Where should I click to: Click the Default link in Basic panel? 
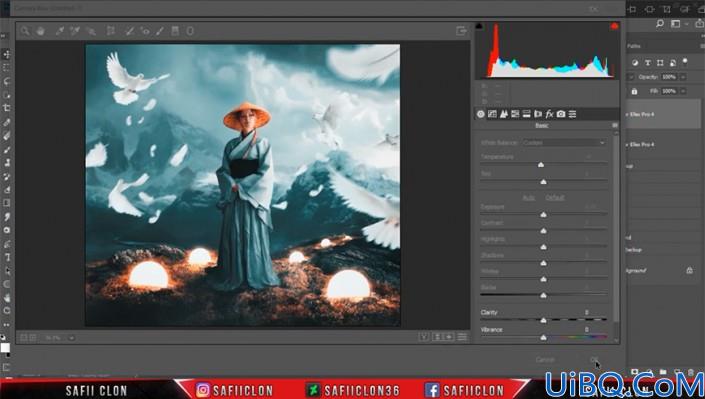click(x=555, y=197)
